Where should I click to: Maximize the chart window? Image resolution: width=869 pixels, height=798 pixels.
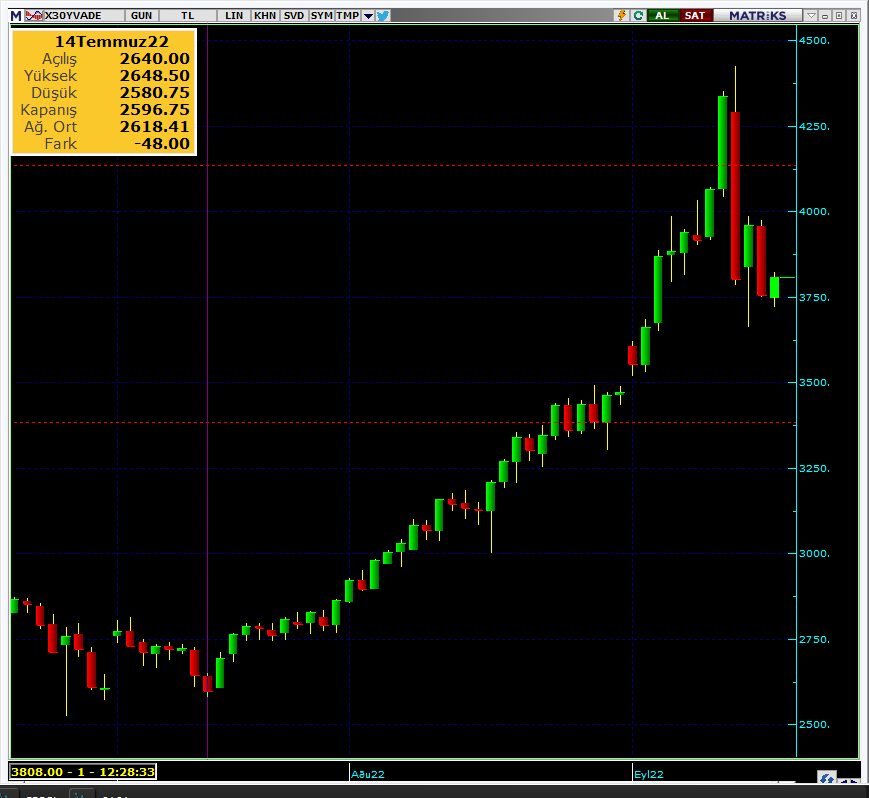839,16
